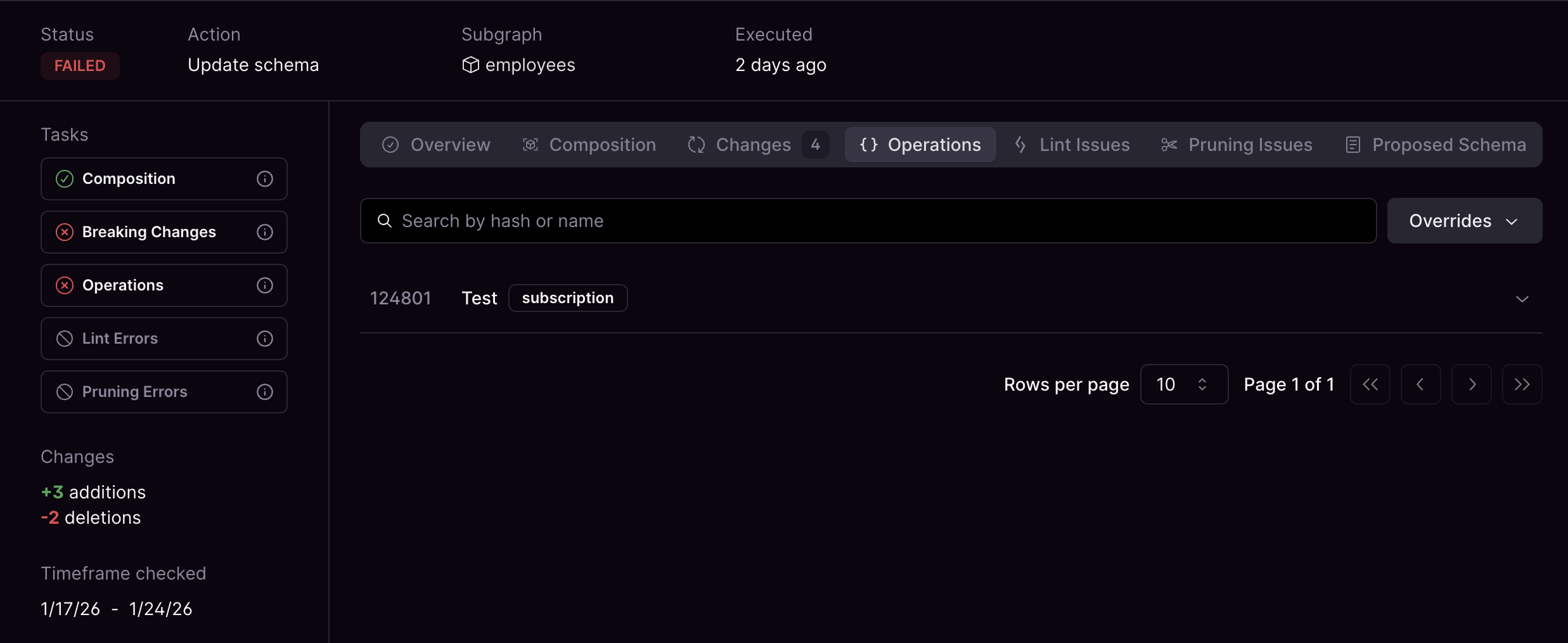Open the Proposed Schema tab
Screen dimensions: 1568x643
(1436, 145)
